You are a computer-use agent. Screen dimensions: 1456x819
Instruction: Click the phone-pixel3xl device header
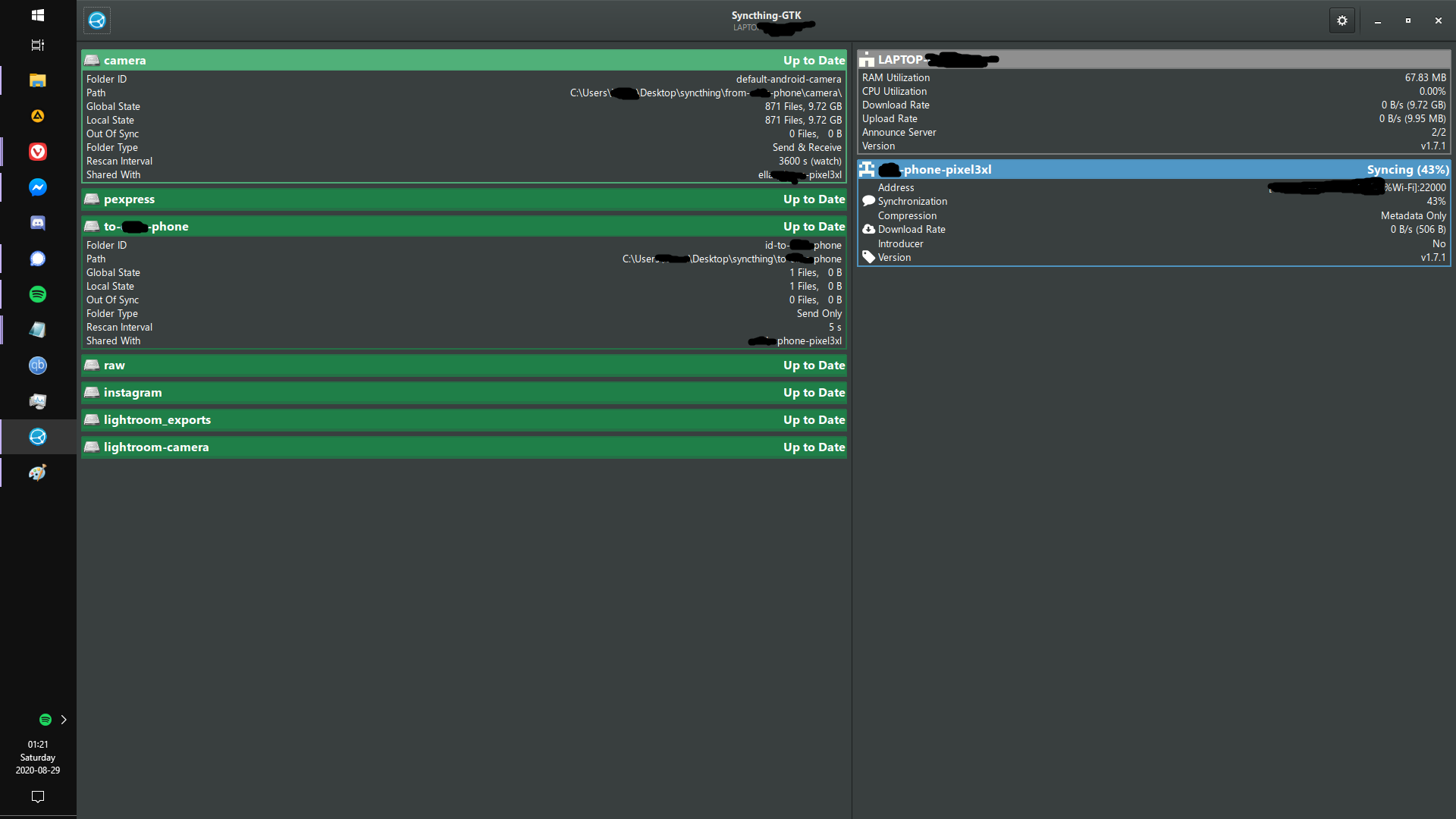1062,169
